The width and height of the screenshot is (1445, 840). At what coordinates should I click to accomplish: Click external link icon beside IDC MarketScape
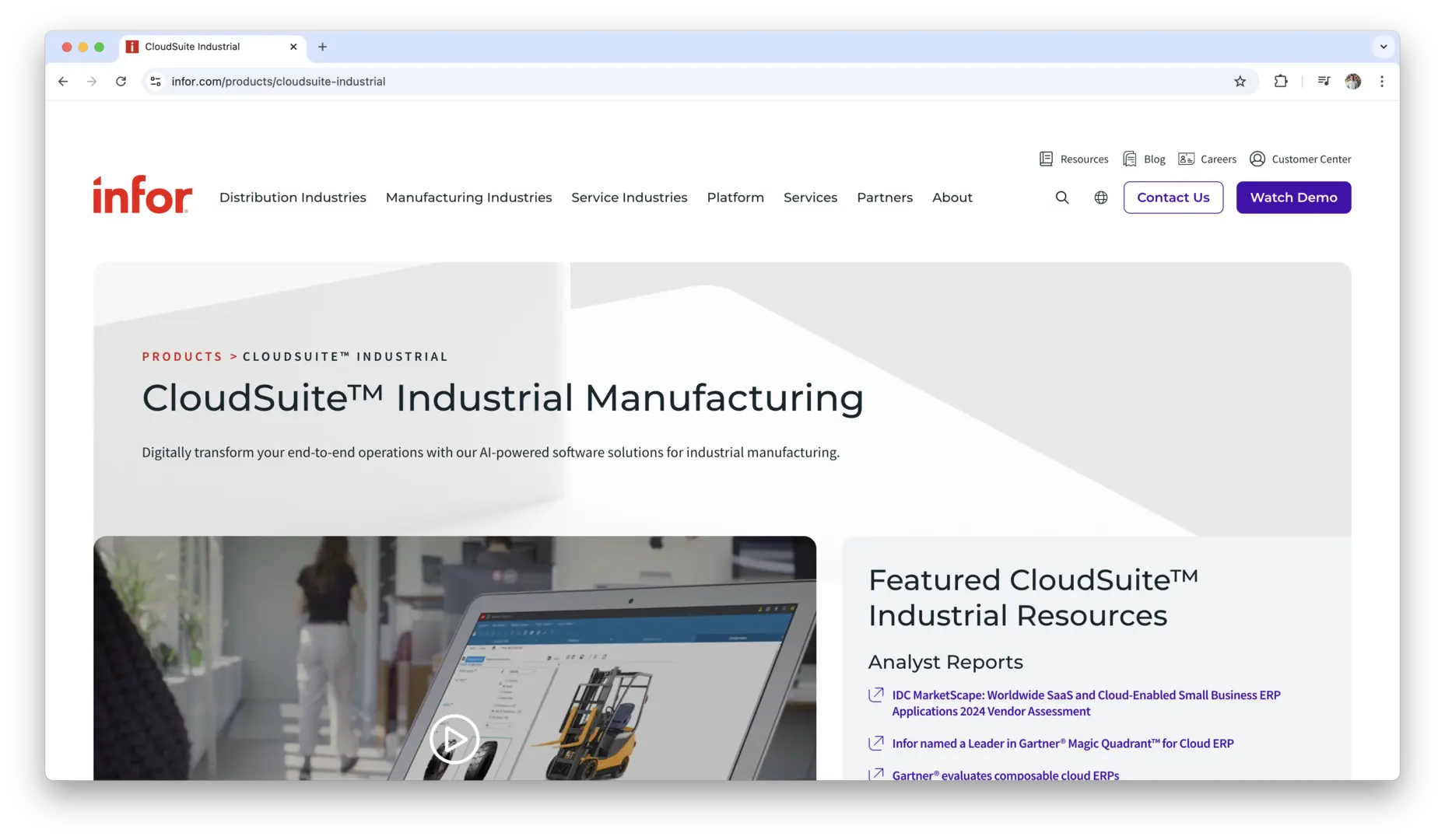[876, 695]
